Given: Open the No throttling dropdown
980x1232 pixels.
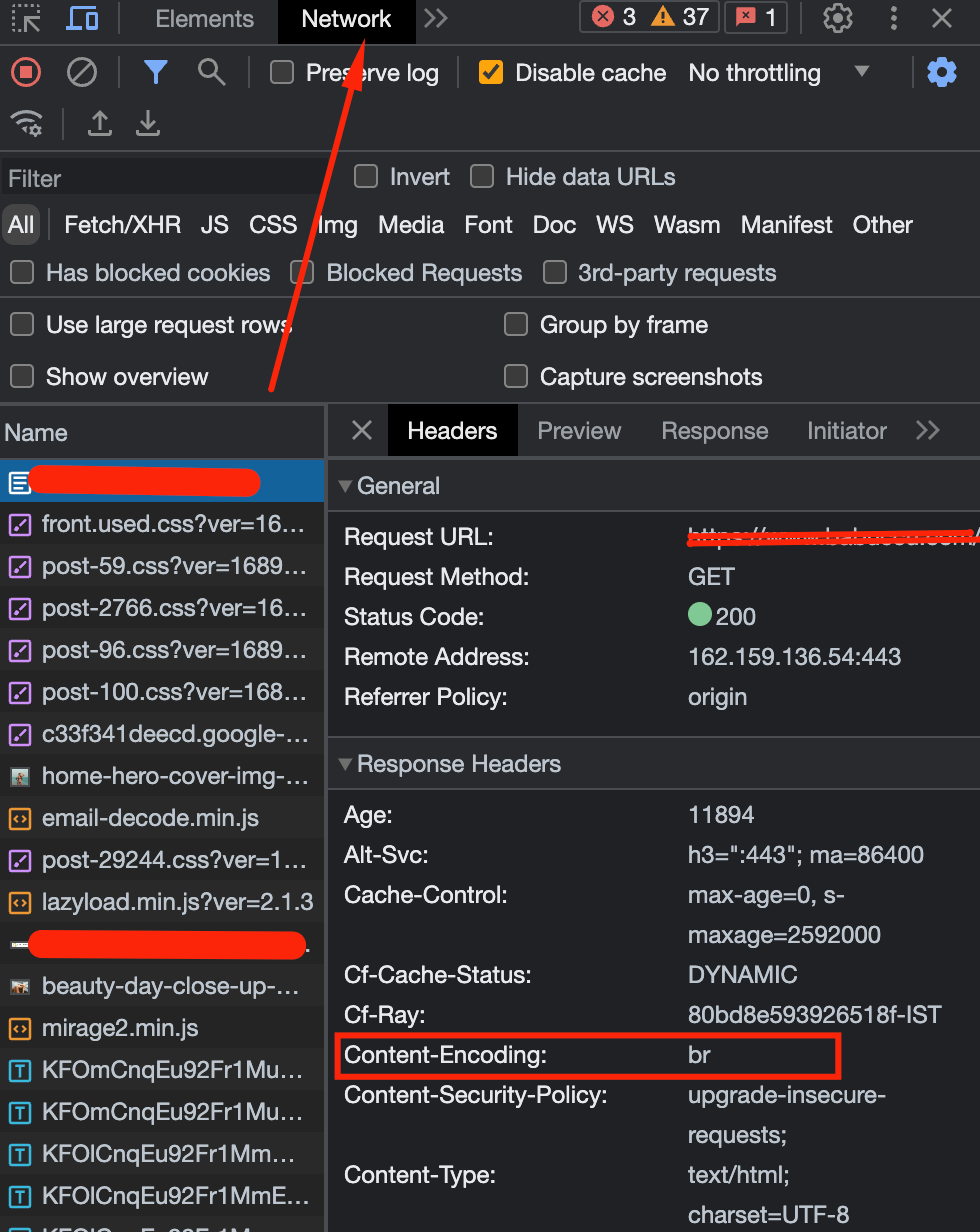Looking at the screenshot, I should (778, 72).
